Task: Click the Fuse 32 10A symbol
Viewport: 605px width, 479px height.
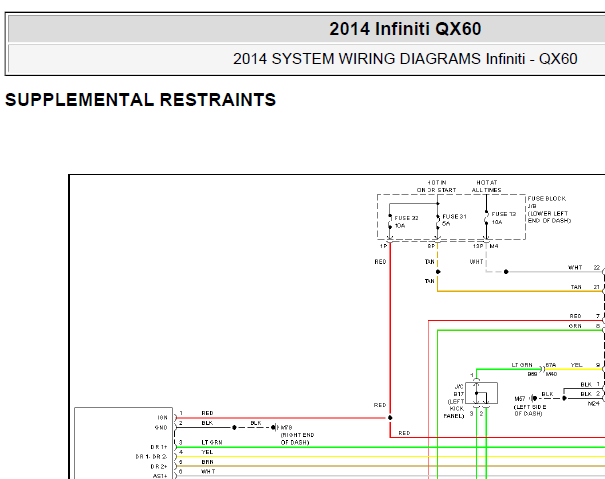Action: tap(390, 222)
